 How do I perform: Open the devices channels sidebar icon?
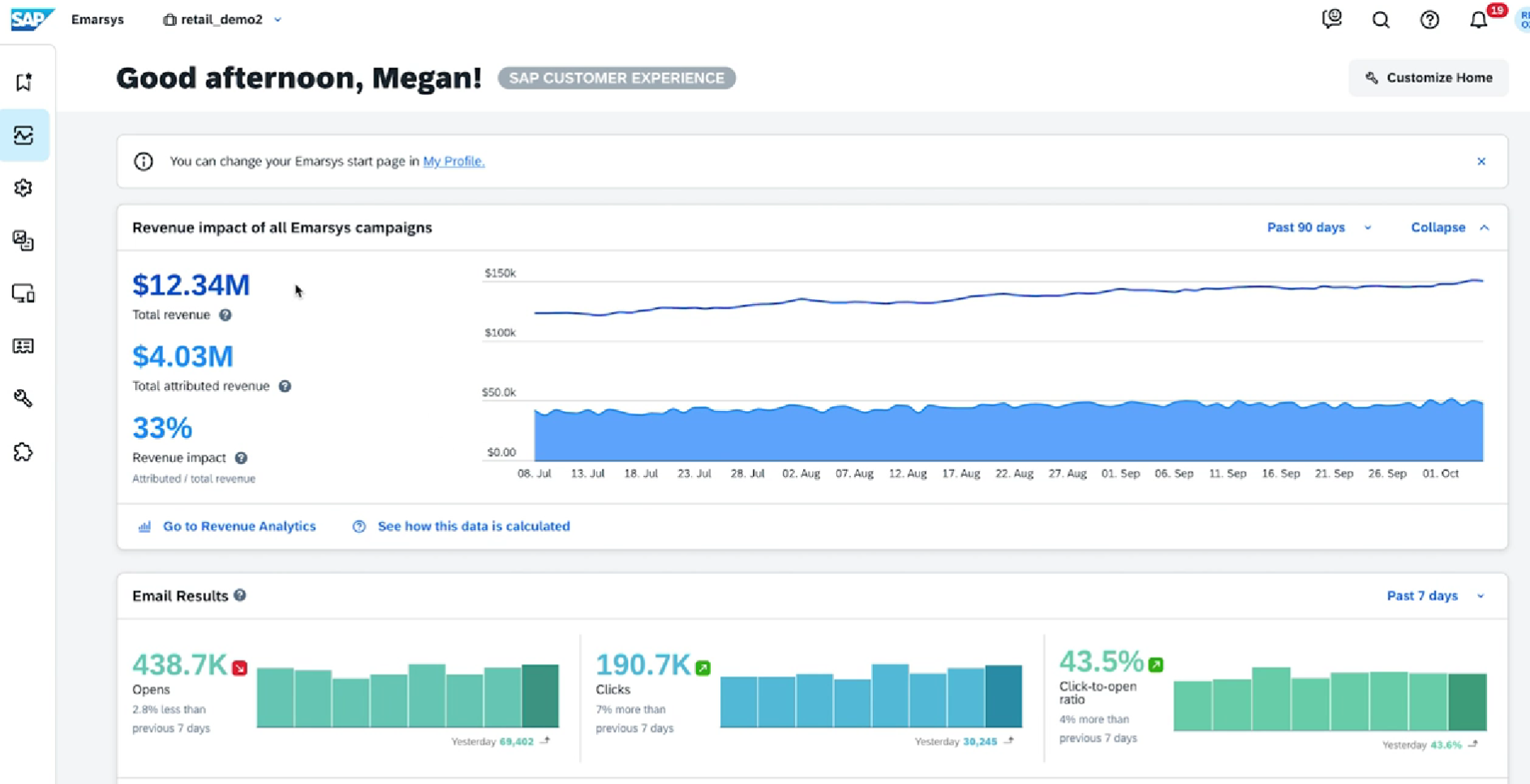[x=24, y=293]
